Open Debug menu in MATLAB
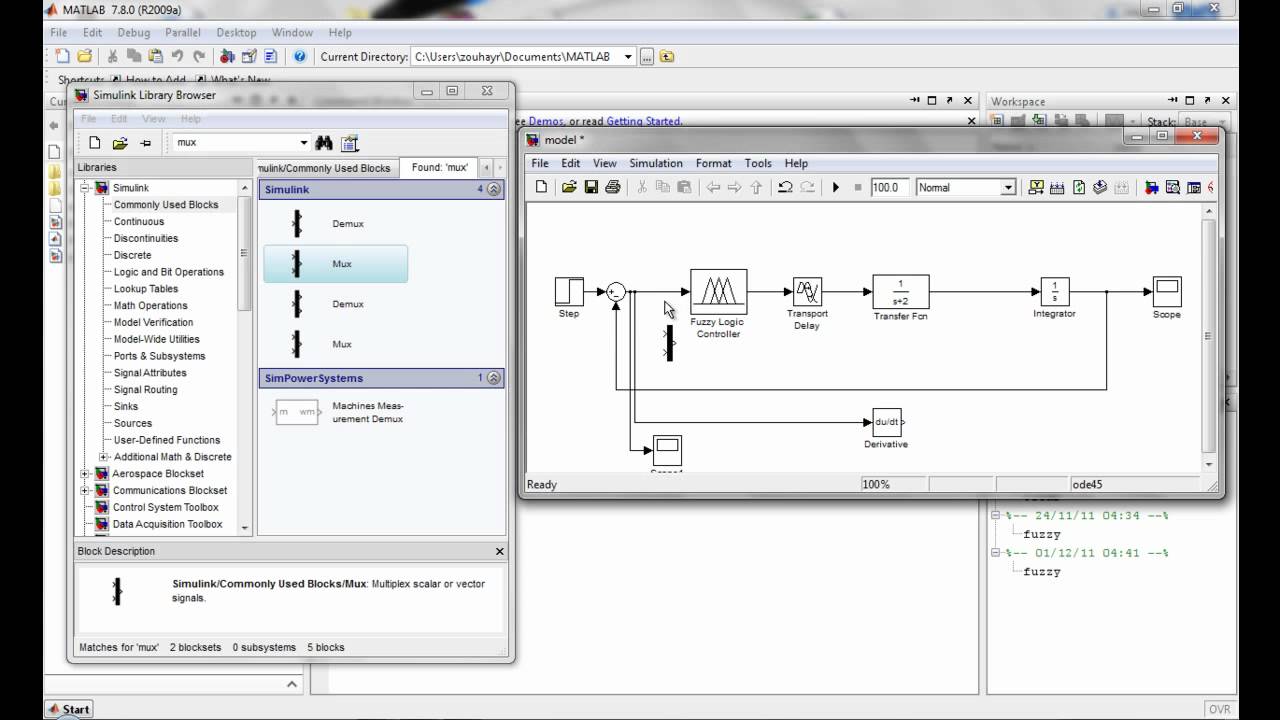Image resolution: width=1280 pixels, height=720 pixels. coord(134,33)
